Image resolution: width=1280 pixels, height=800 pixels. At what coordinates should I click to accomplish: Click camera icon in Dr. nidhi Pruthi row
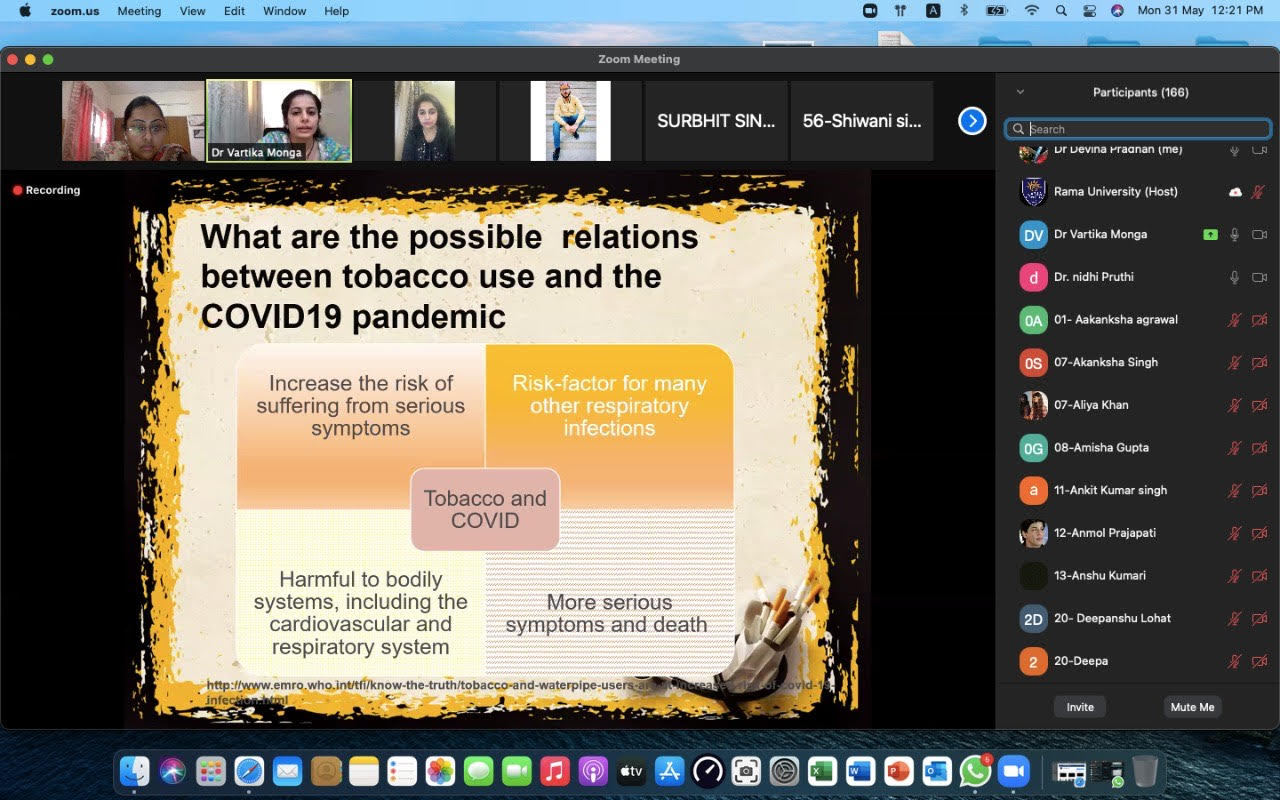(x=1260, y=277)
